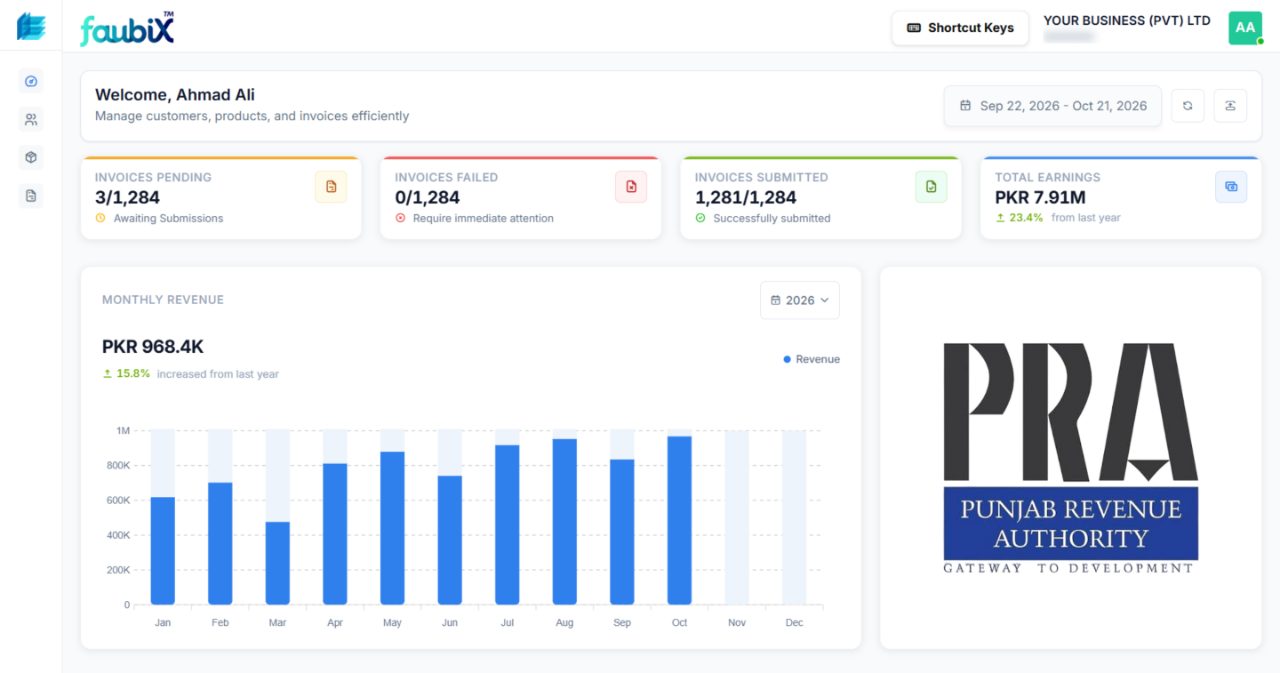
Task: Click the Mar revenue bar
Action: [x=277, y=563]
